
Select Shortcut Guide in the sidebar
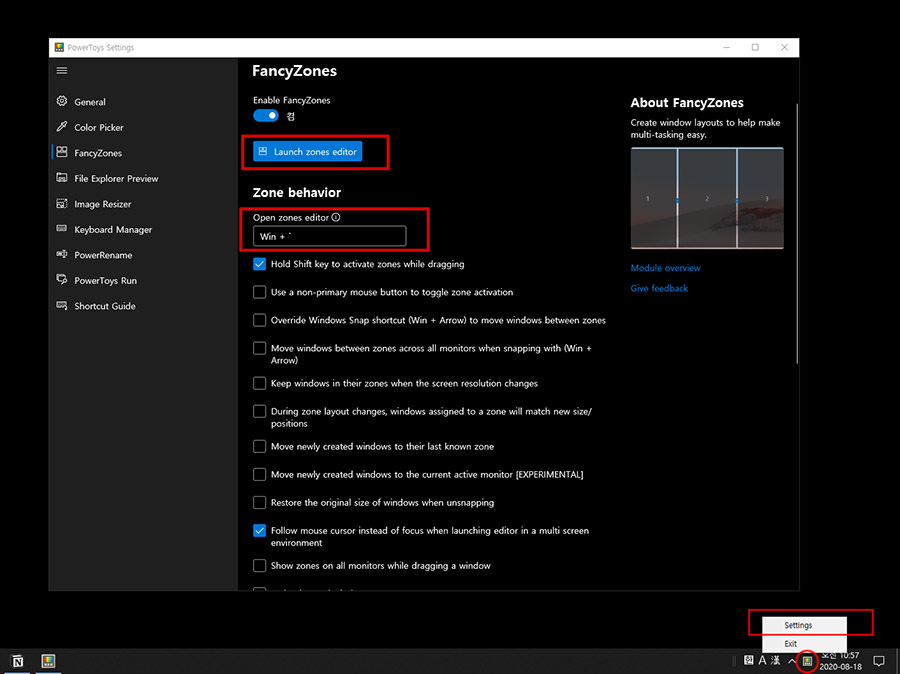tap(105, 306)
